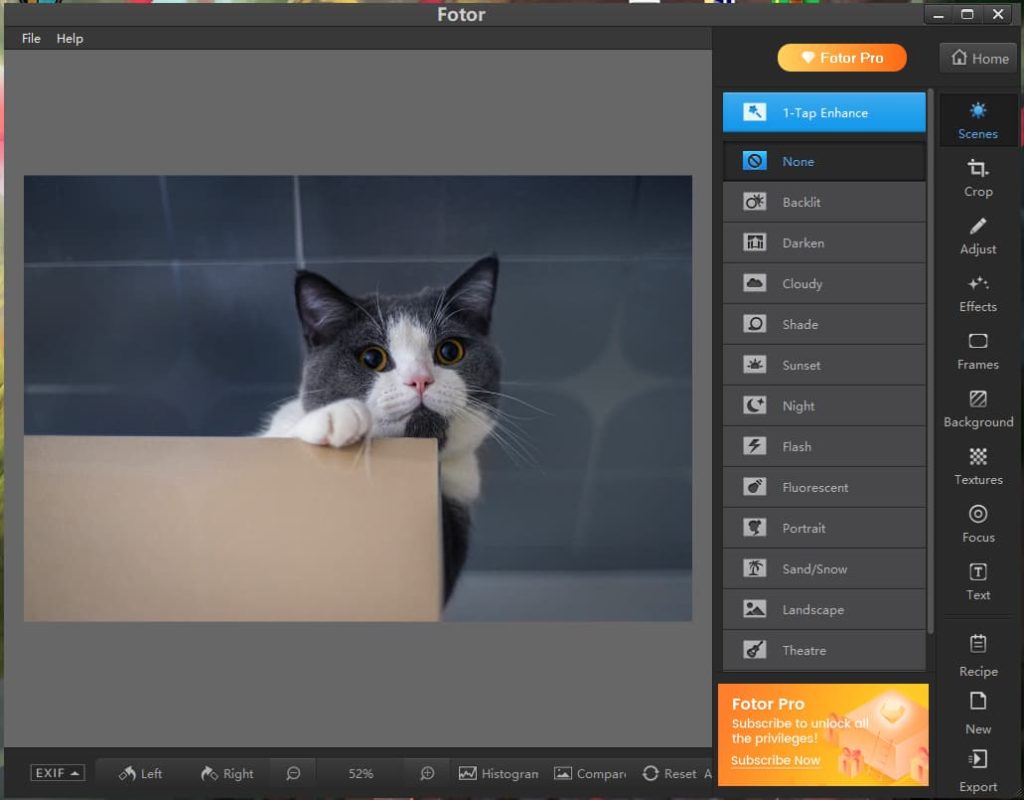Click the Subscribe Now link

pos(775,761)
